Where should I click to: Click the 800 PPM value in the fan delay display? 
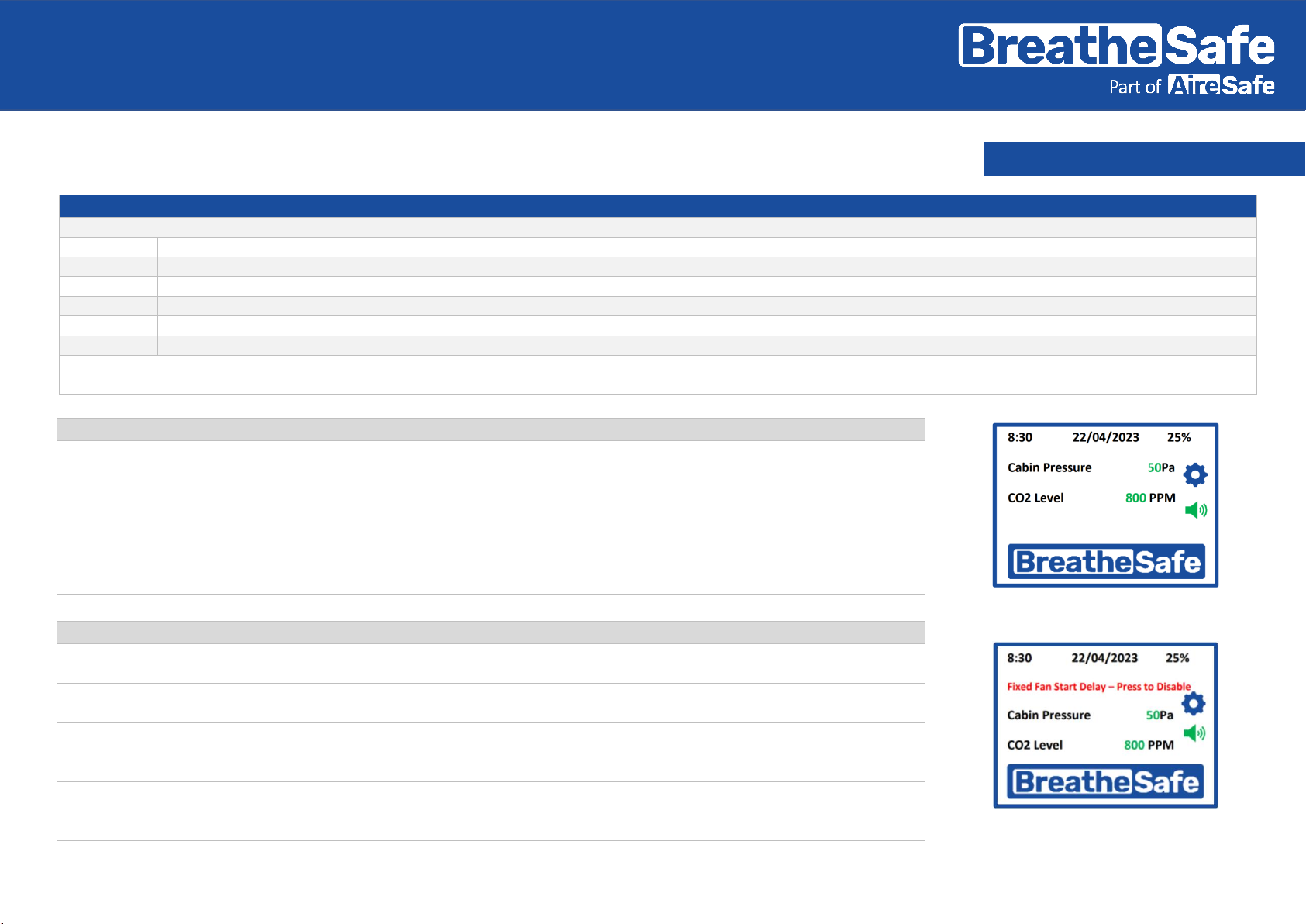tap(1149, 745)
